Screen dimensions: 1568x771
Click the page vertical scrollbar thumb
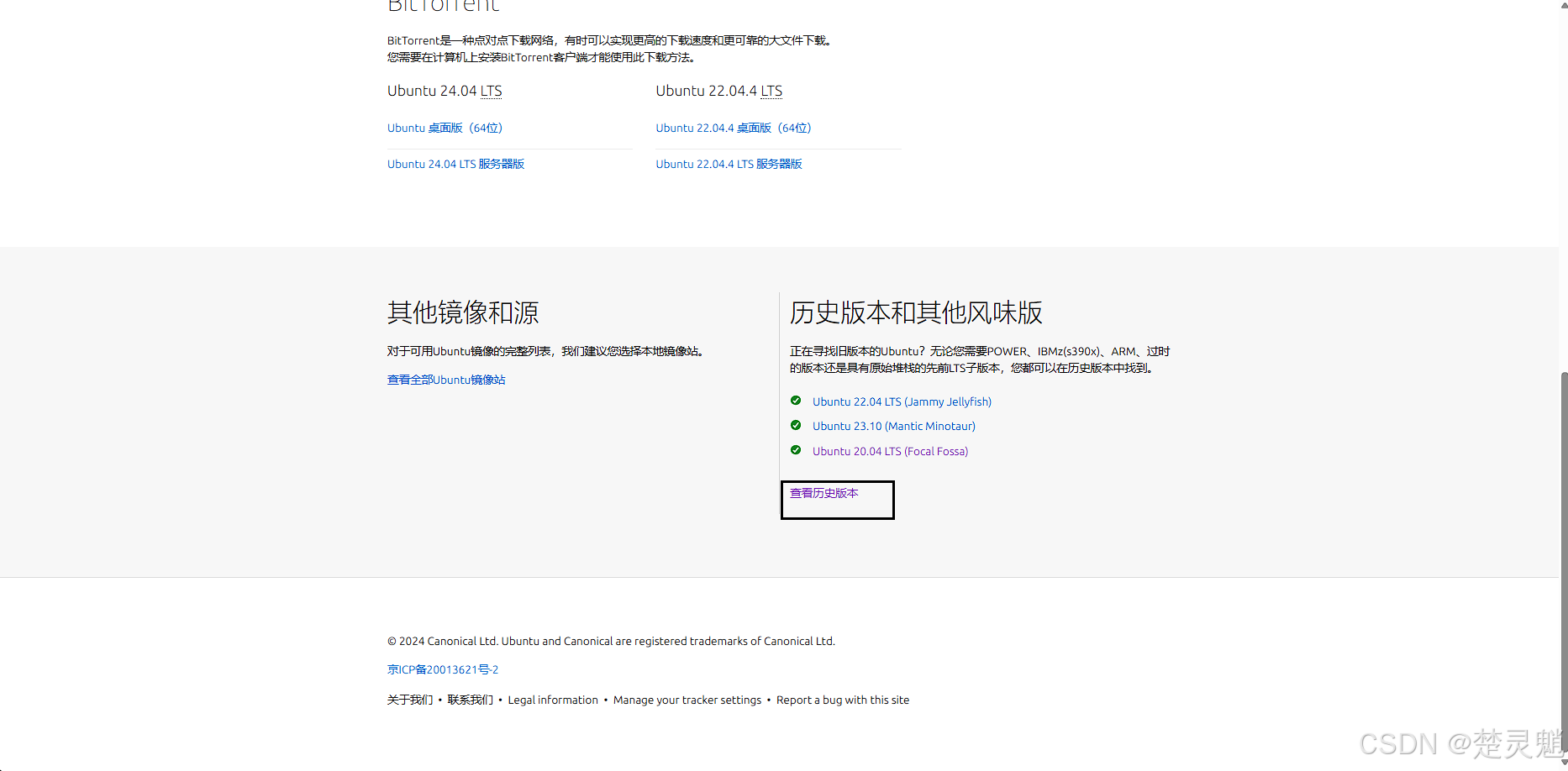point(1563,563)
